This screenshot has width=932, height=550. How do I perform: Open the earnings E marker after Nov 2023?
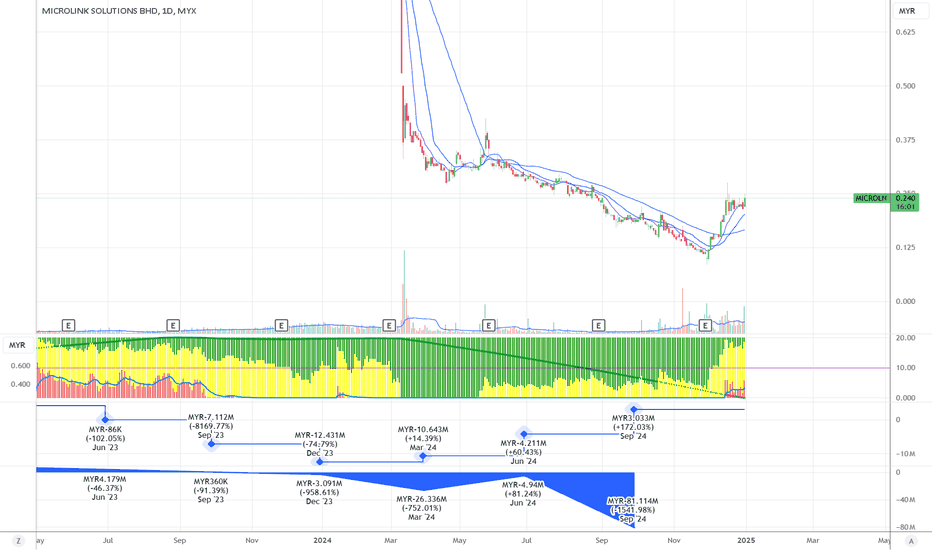[281, 325]
